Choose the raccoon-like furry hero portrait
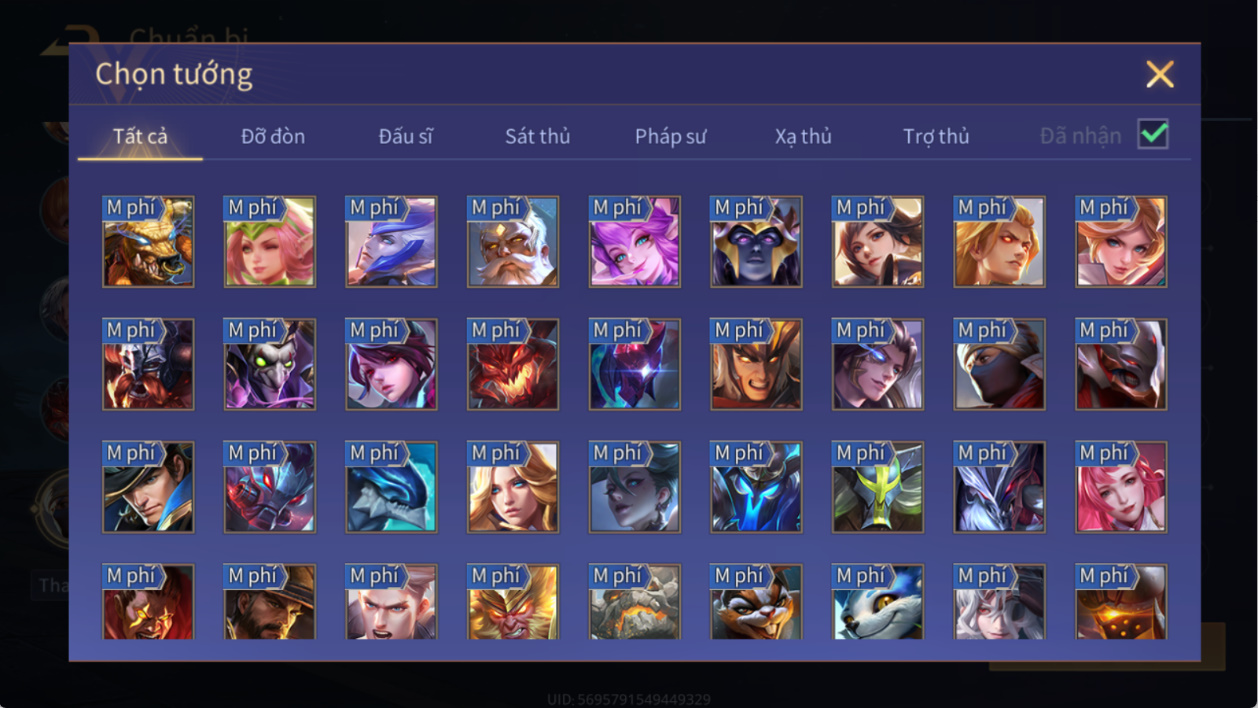 pos(756,602)
